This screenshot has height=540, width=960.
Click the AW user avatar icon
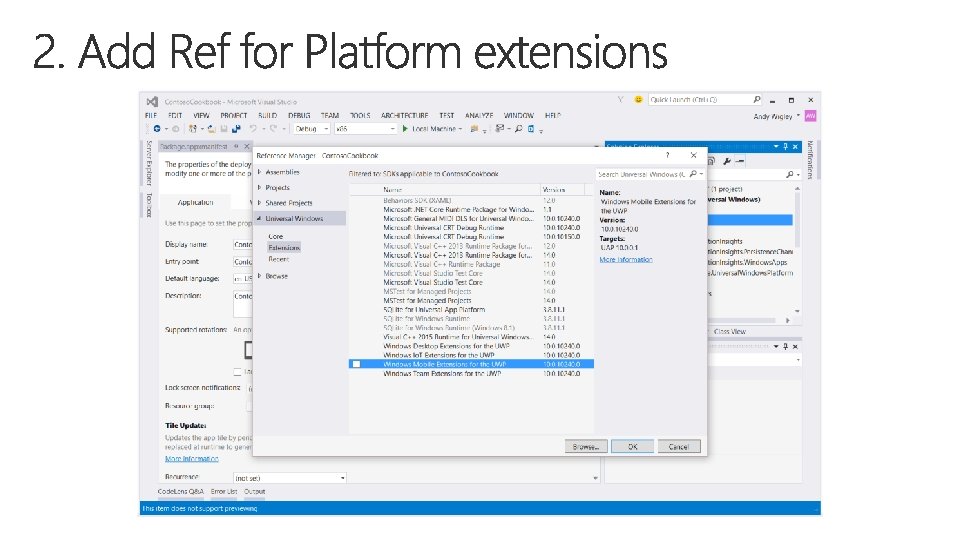810,116
